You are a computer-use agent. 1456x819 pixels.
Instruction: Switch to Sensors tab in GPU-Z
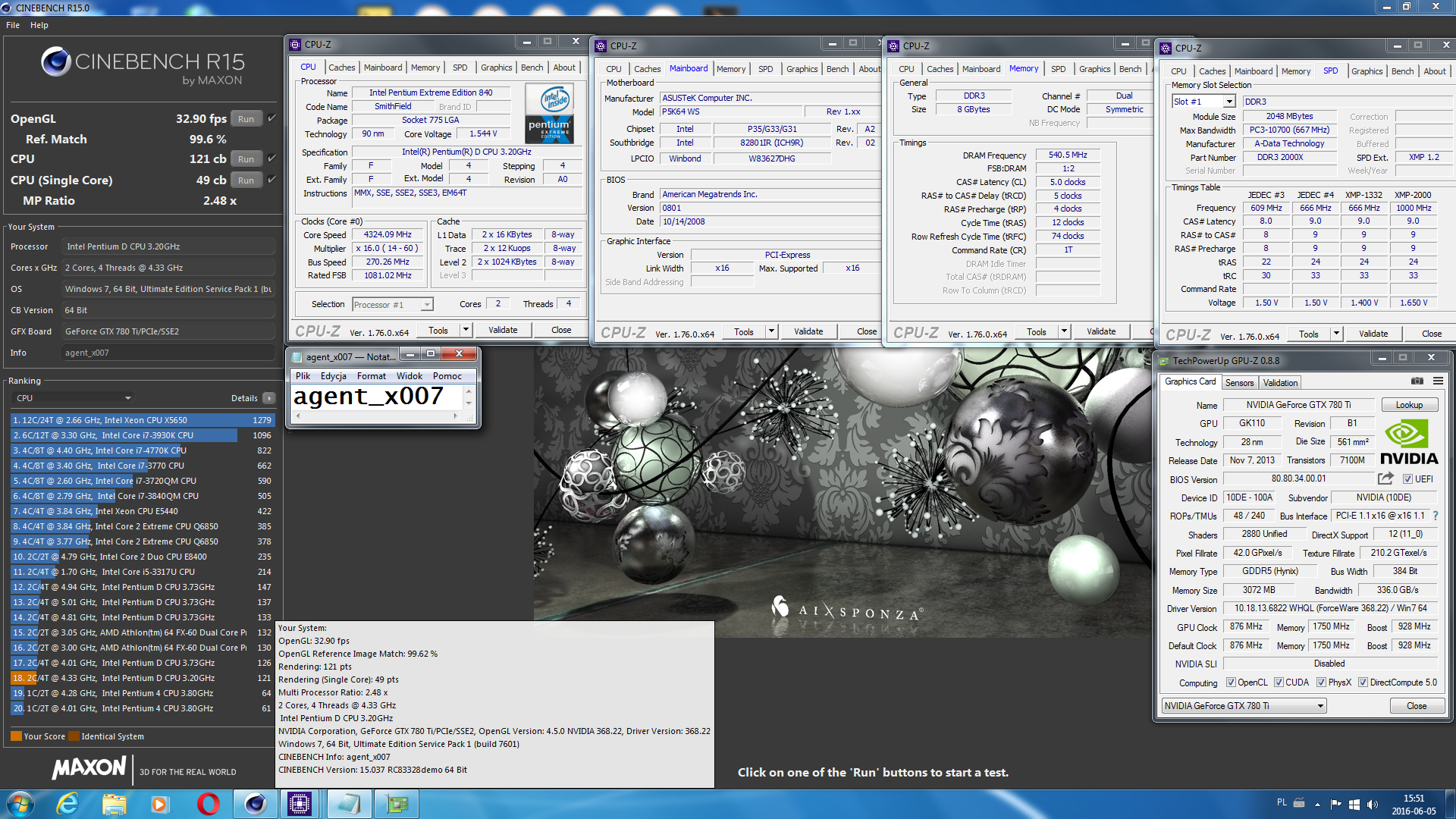click(x=1239, y=383)
